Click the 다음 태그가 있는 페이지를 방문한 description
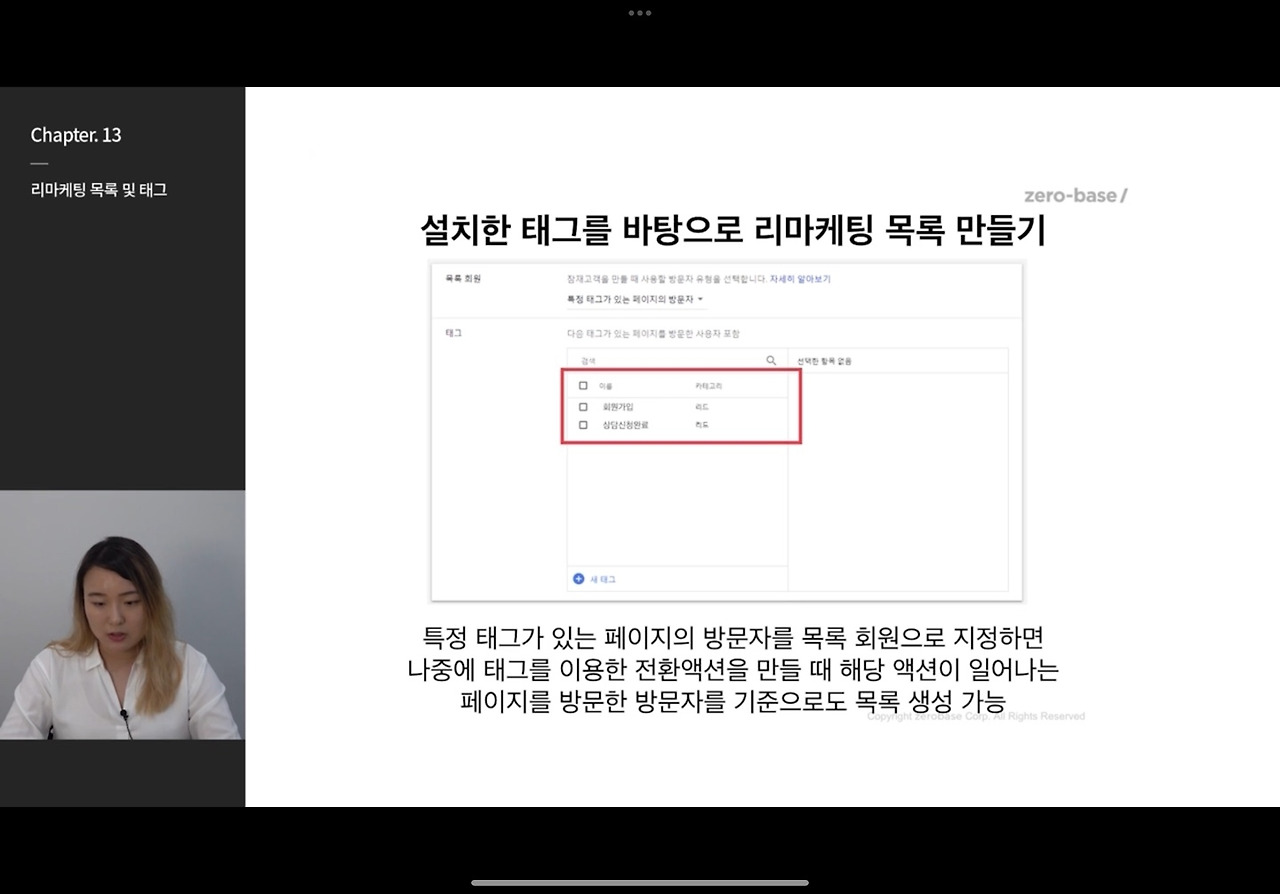The width and height of the screenshot is (1280, 894). coord(653,333)
